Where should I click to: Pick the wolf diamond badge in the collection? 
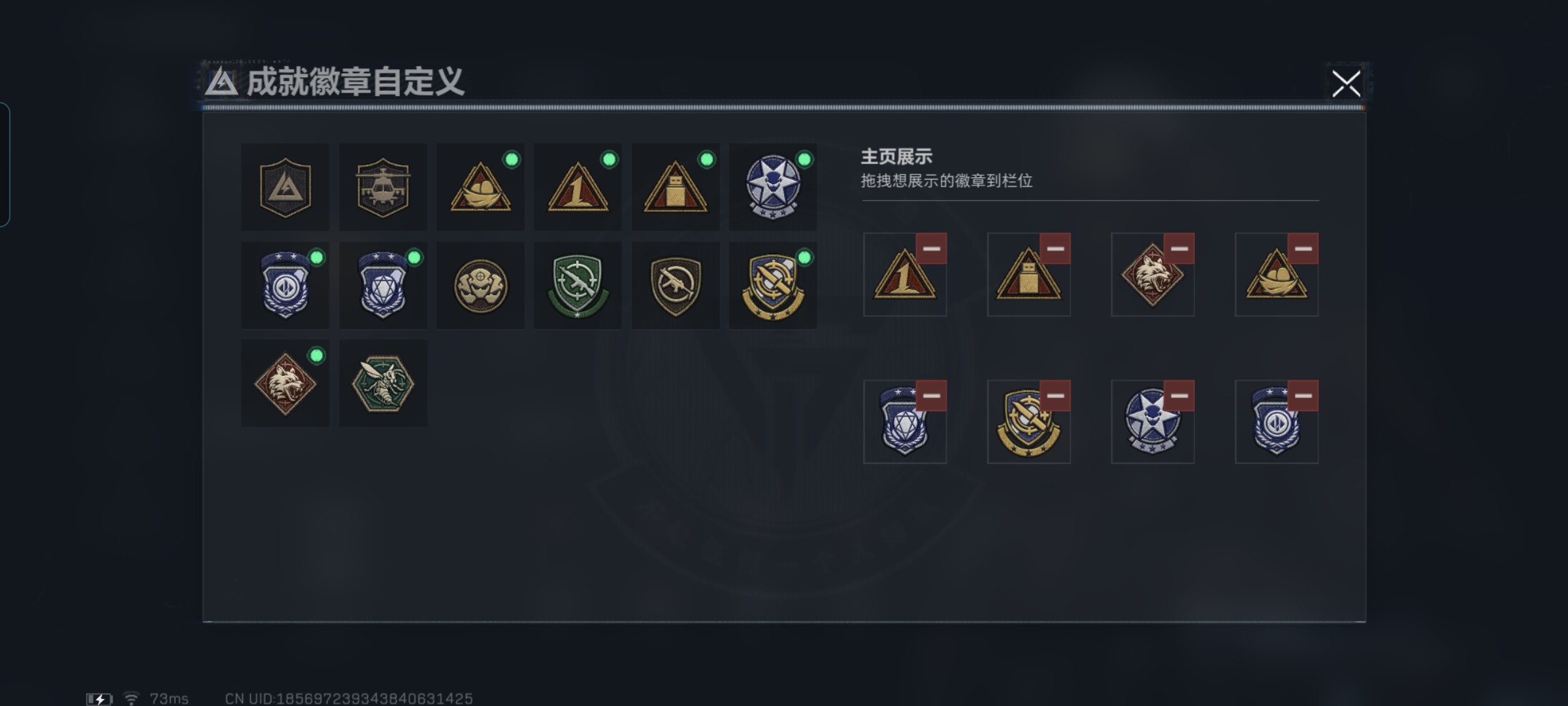(286, 383)
